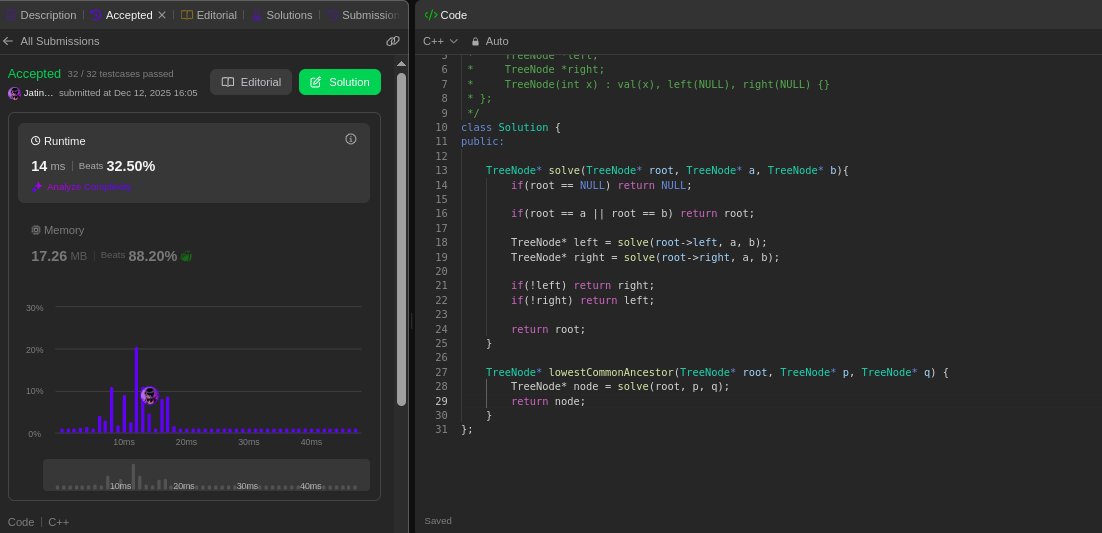Viewport: 1102px width, 533px height.
Task: Toggle the Auto lock indicator in editor
Action: tap(476, 41)
